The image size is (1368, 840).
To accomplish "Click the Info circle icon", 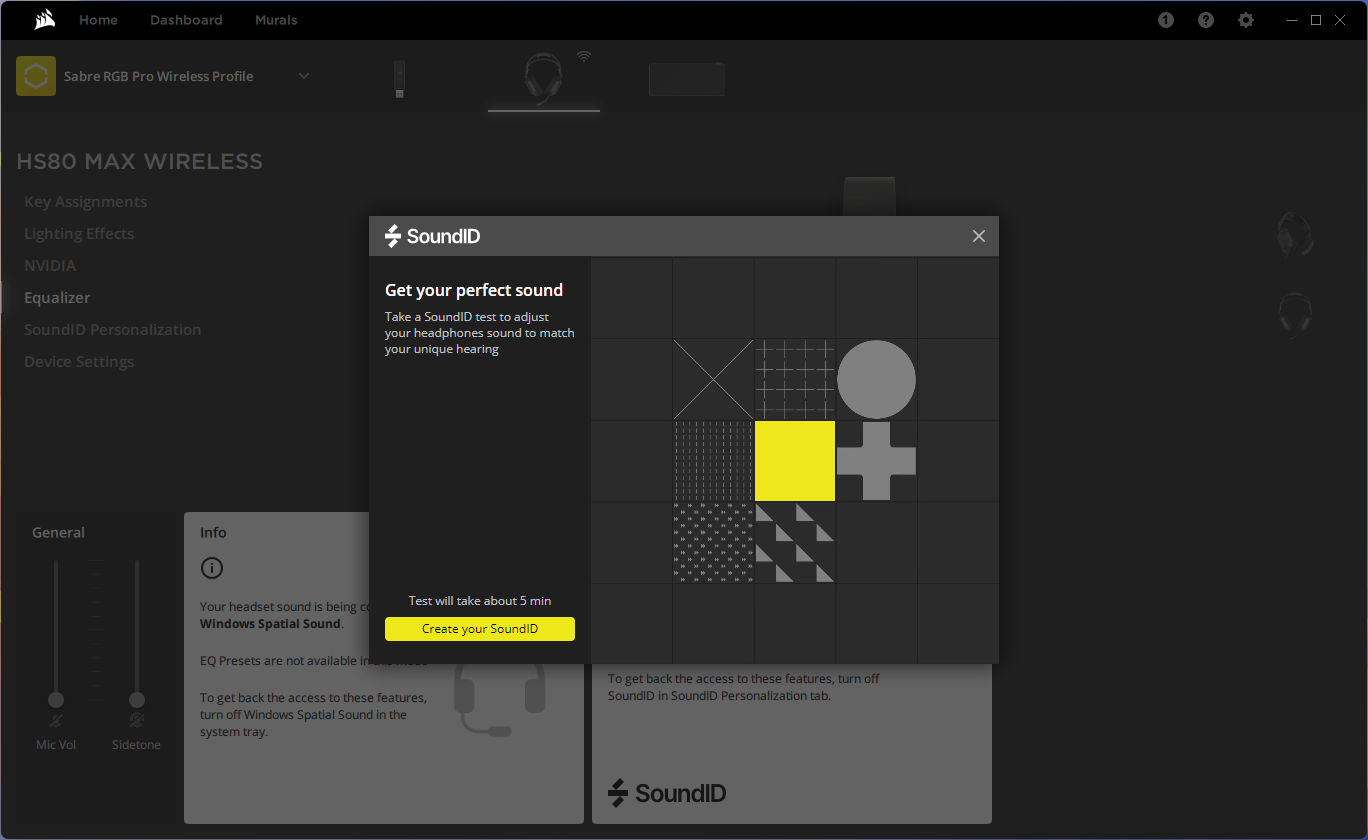I will pyautogui.click(x=211, y=568).
